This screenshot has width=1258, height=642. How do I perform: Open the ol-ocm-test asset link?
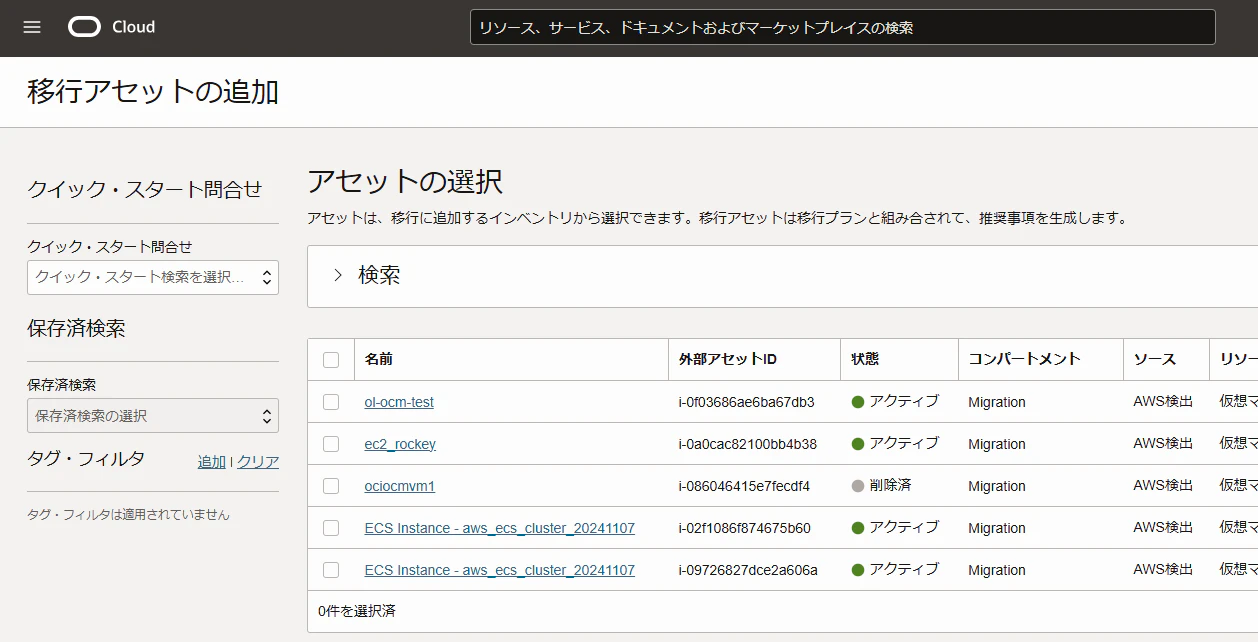[399, 402]
